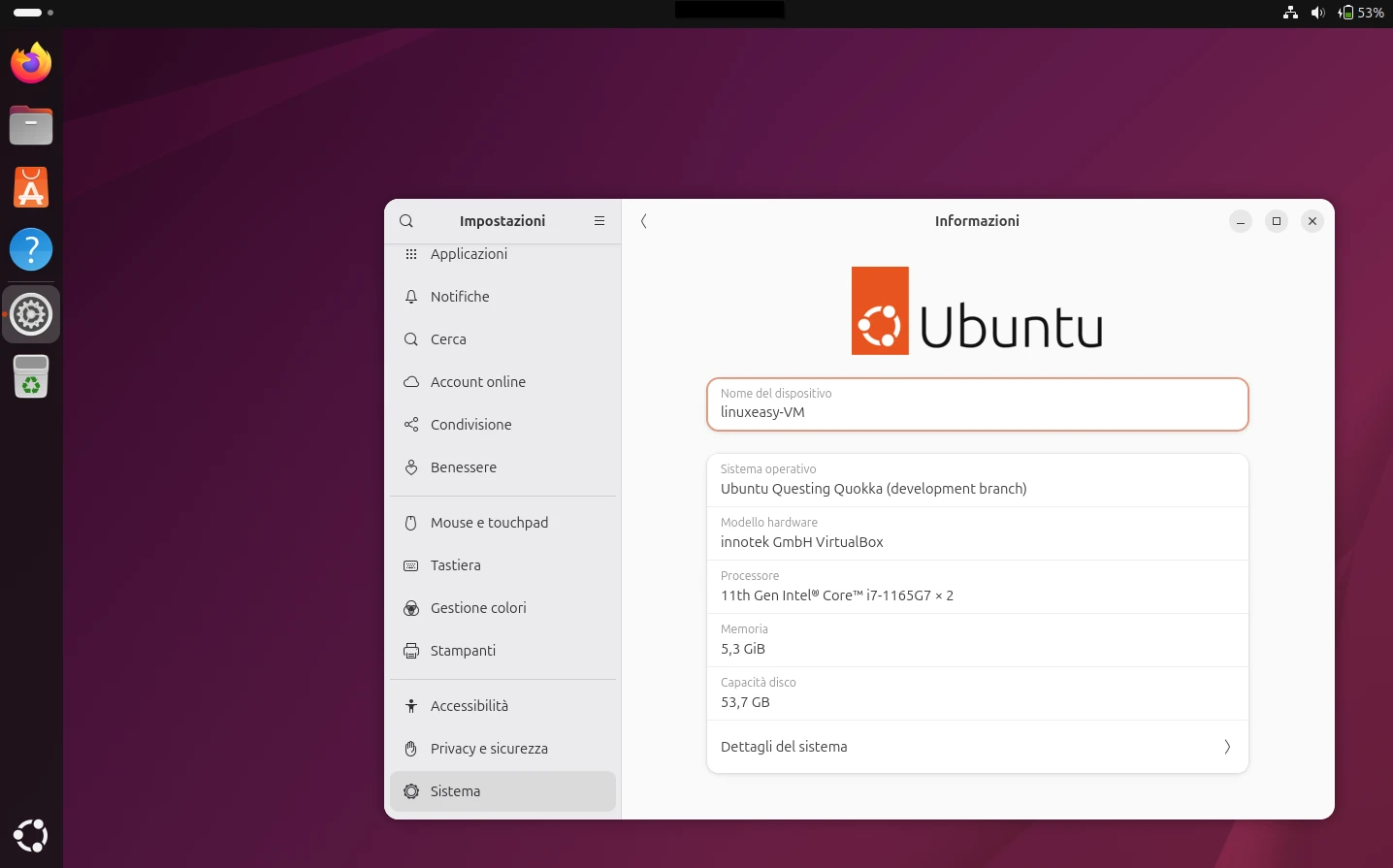Image resolution: width=1393 pixels, height=868 pixels.
Task: Open the Benessere settings section
Action: (x=463, y=466)
